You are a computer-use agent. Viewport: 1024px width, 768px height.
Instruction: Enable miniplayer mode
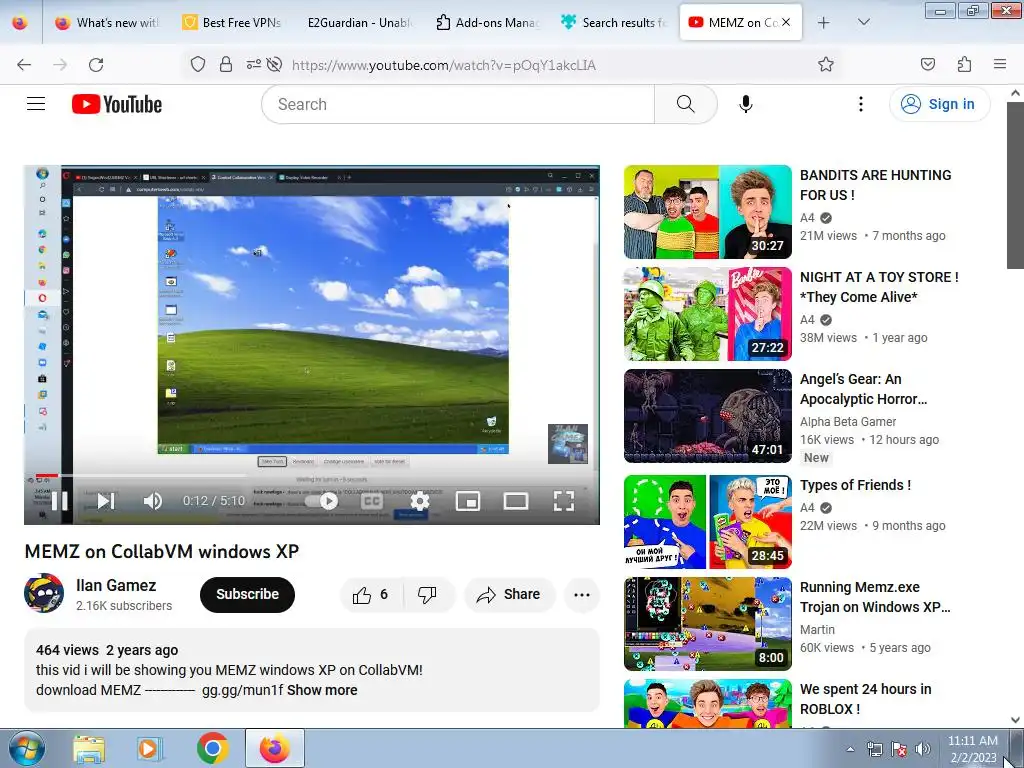click(x=468, y=501)
